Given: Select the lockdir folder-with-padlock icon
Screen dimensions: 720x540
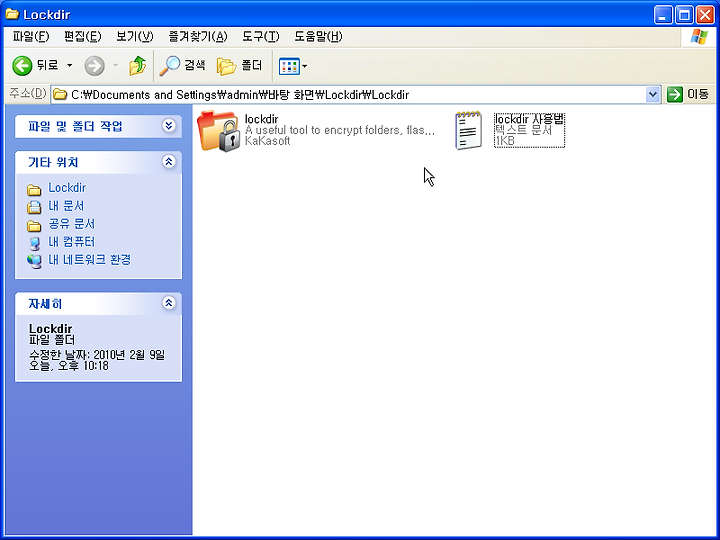Looking at the screenshot, I should (x=219, y=131).
